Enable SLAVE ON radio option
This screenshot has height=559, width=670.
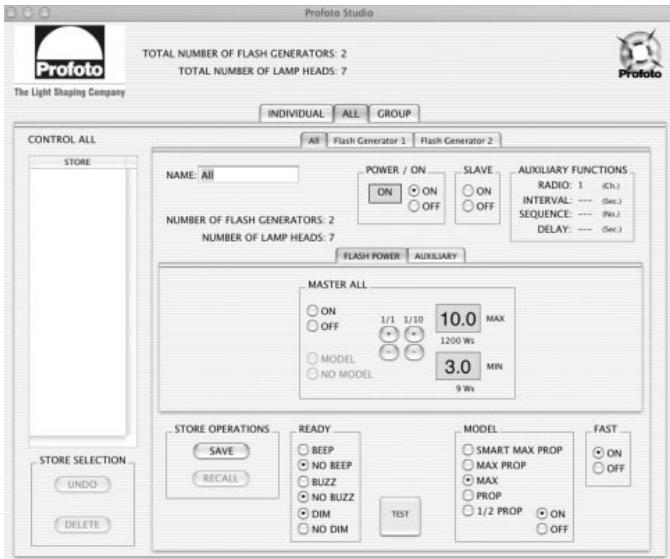(468, 191)
